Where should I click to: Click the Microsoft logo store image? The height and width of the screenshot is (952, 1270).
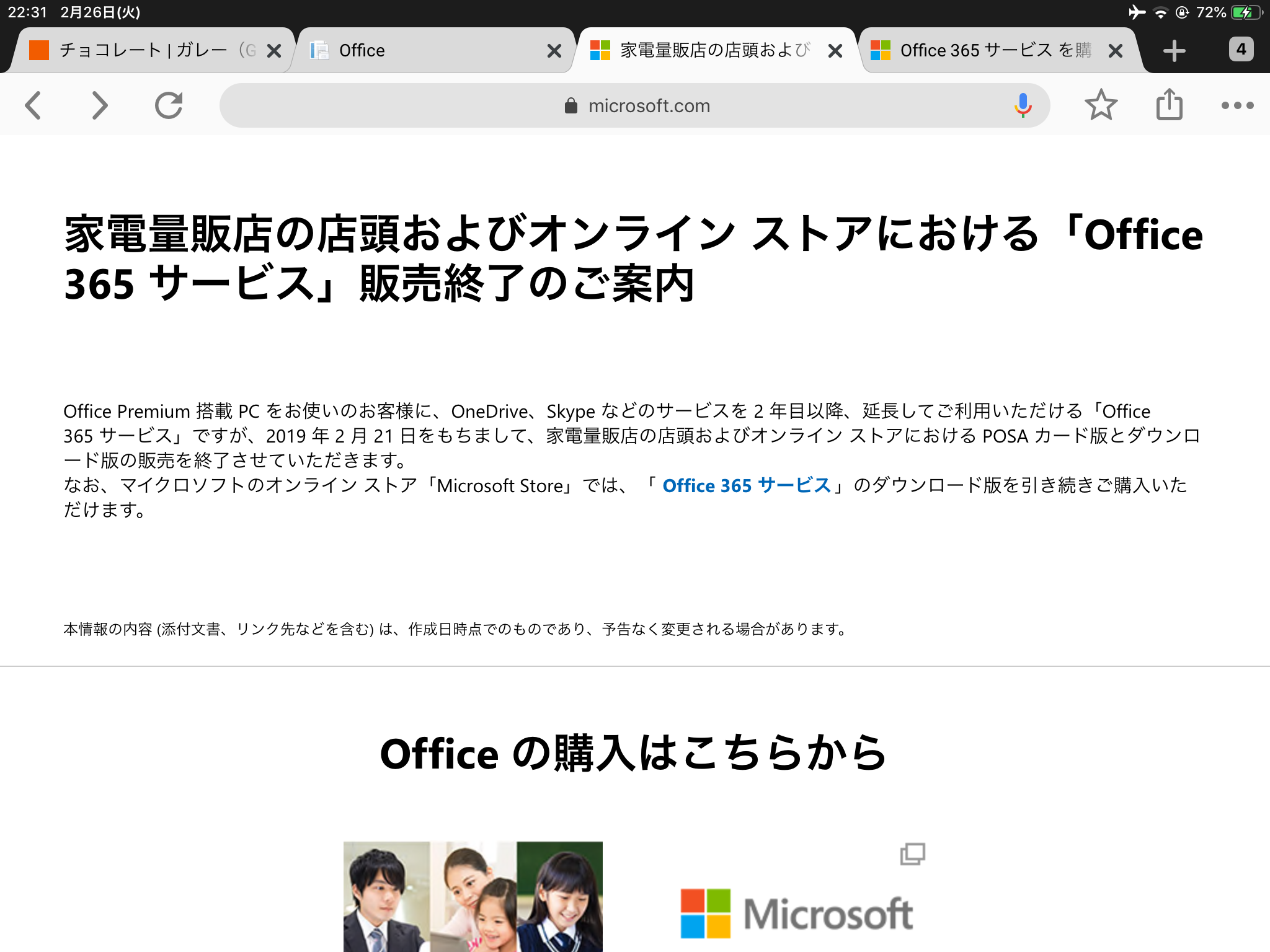(797, 913)
